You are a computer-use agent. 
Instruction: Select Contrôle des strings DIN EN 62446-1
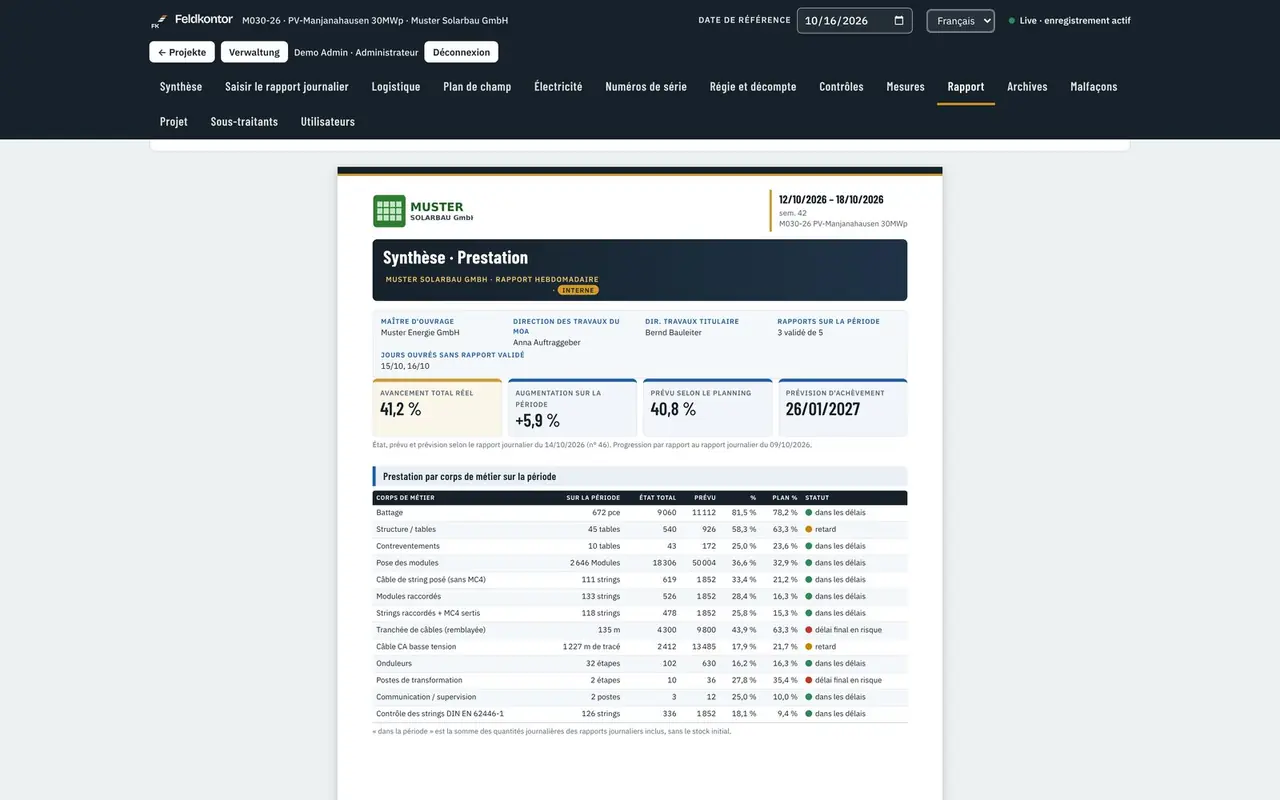(440, 714)
